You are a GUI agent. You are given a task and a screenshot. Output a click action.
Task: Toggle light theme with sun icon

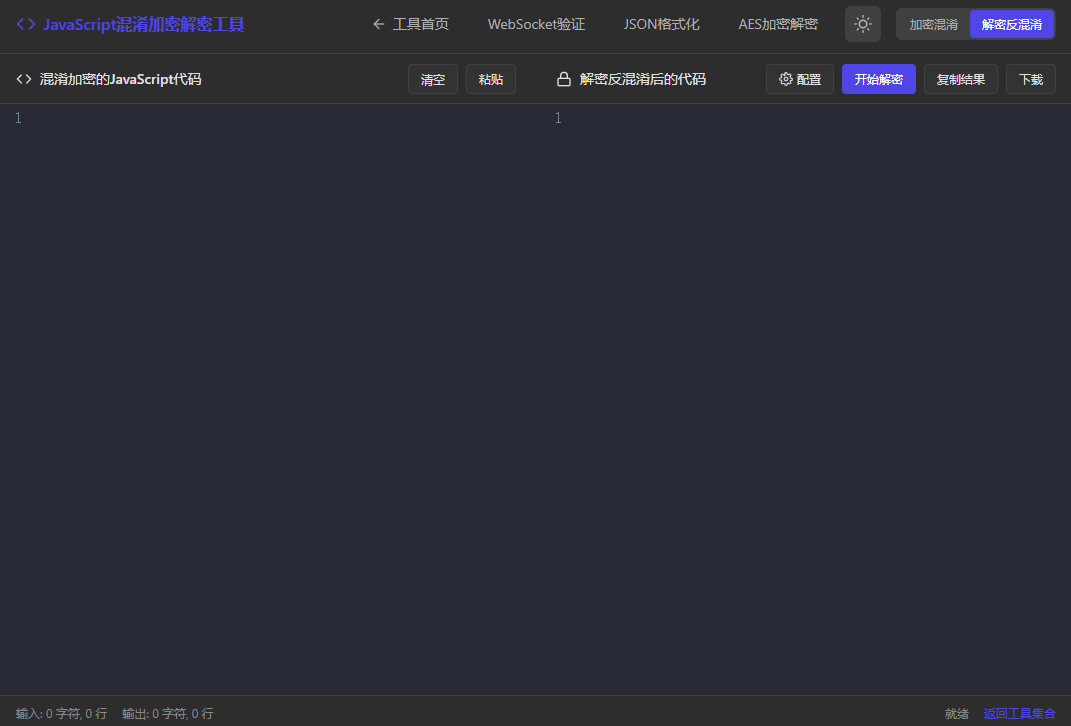862,24
